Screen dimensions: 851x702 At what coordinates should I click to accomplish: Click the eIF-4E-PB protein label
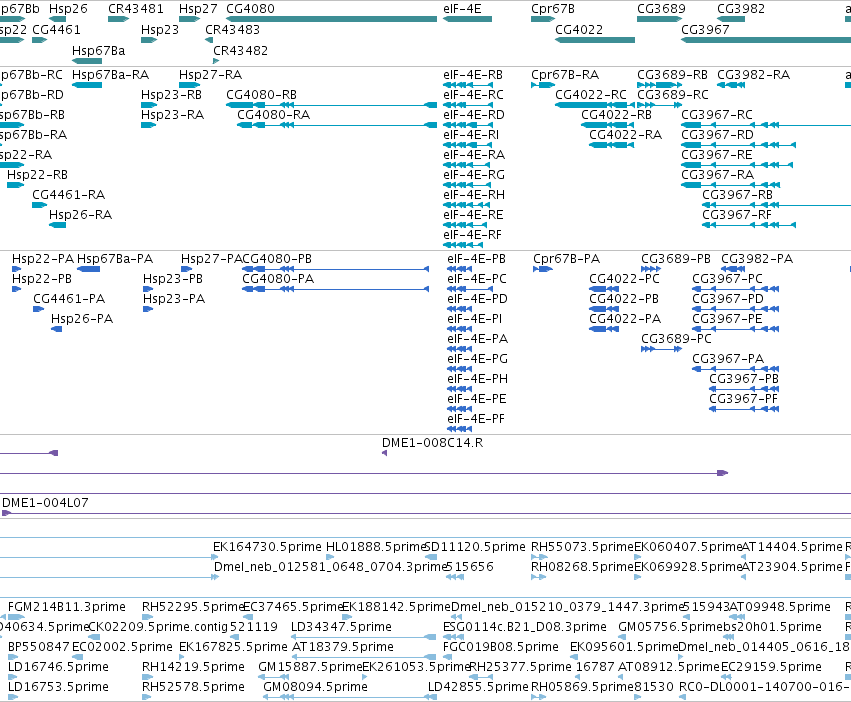pos(477,258)
